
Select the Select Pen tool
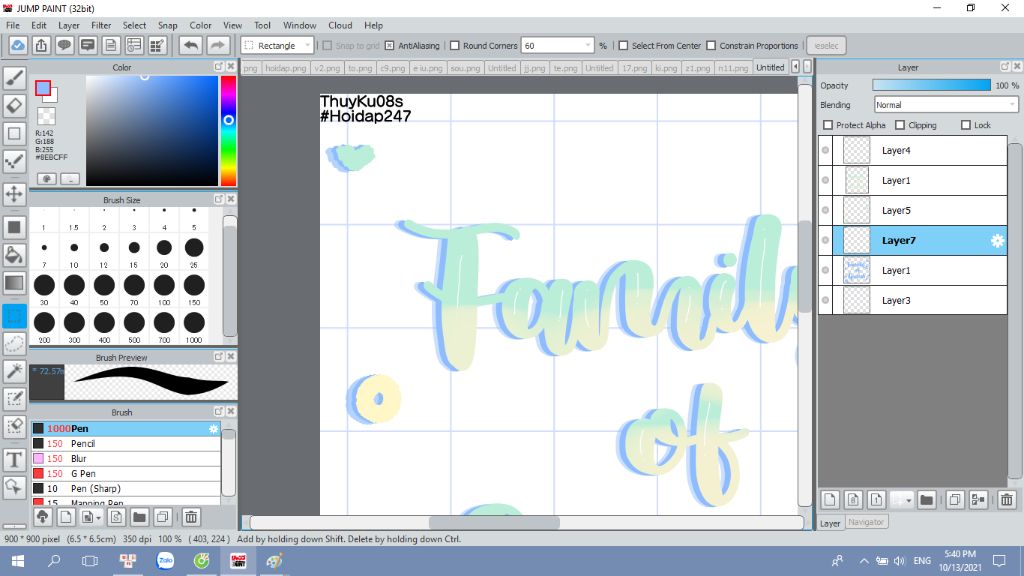click(x=14, y=399)
